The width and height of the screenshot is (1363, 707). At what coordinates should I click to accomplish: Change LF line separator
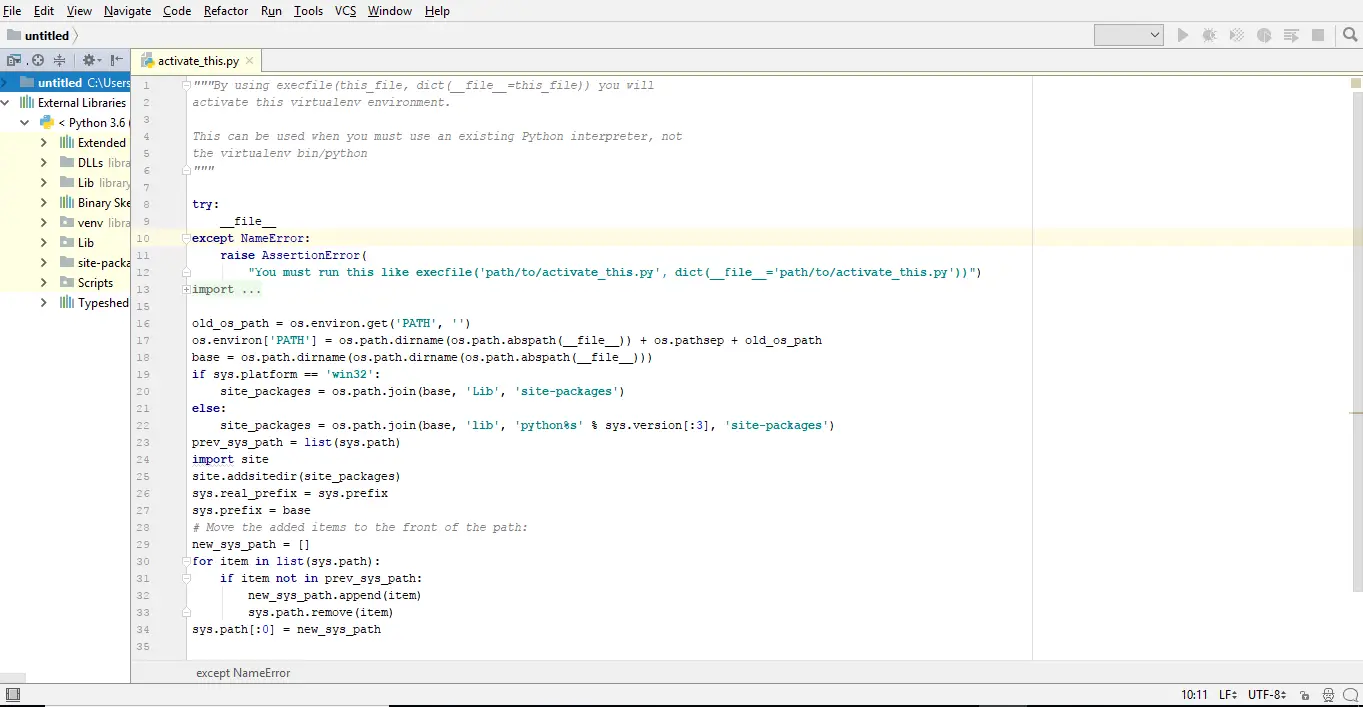point(1229,695)
